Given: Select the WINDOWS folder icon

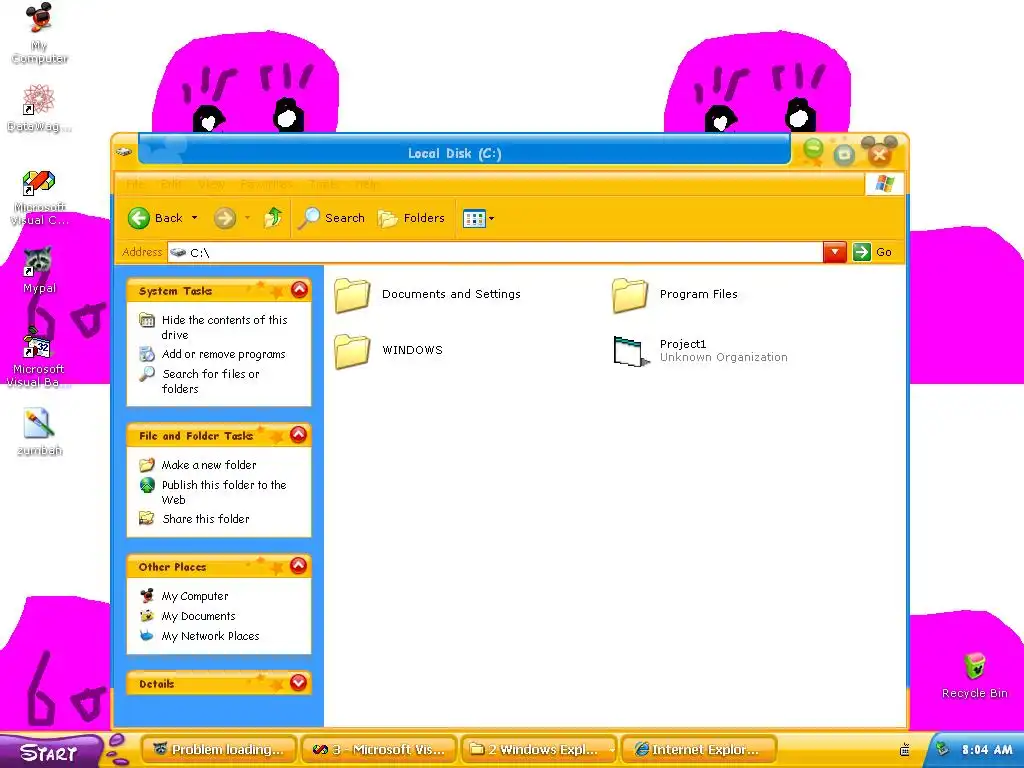Looking at the screenshot, I should pos(352,351).
